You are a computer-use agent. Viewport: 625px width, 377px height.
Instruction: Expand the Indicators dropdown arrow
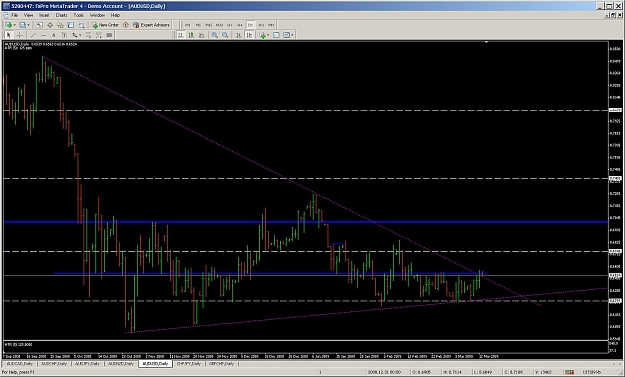[x=268, y=35]
